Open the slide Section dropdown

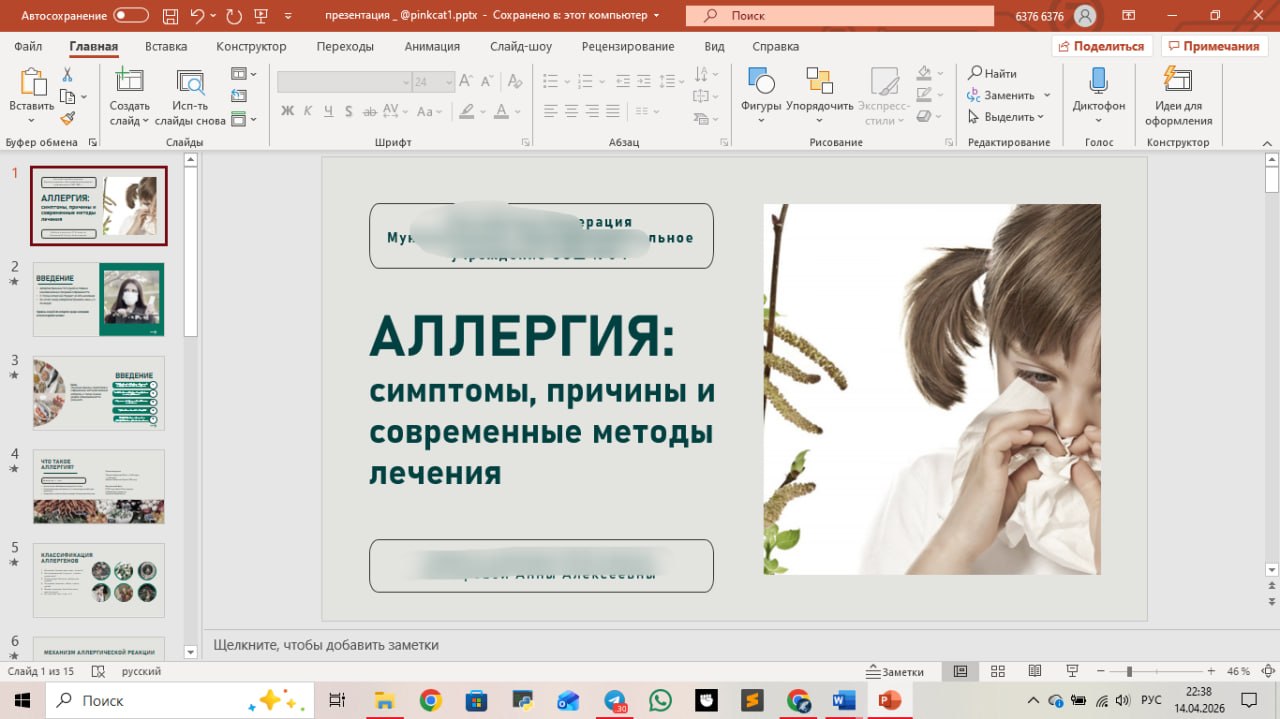[243, 119]
